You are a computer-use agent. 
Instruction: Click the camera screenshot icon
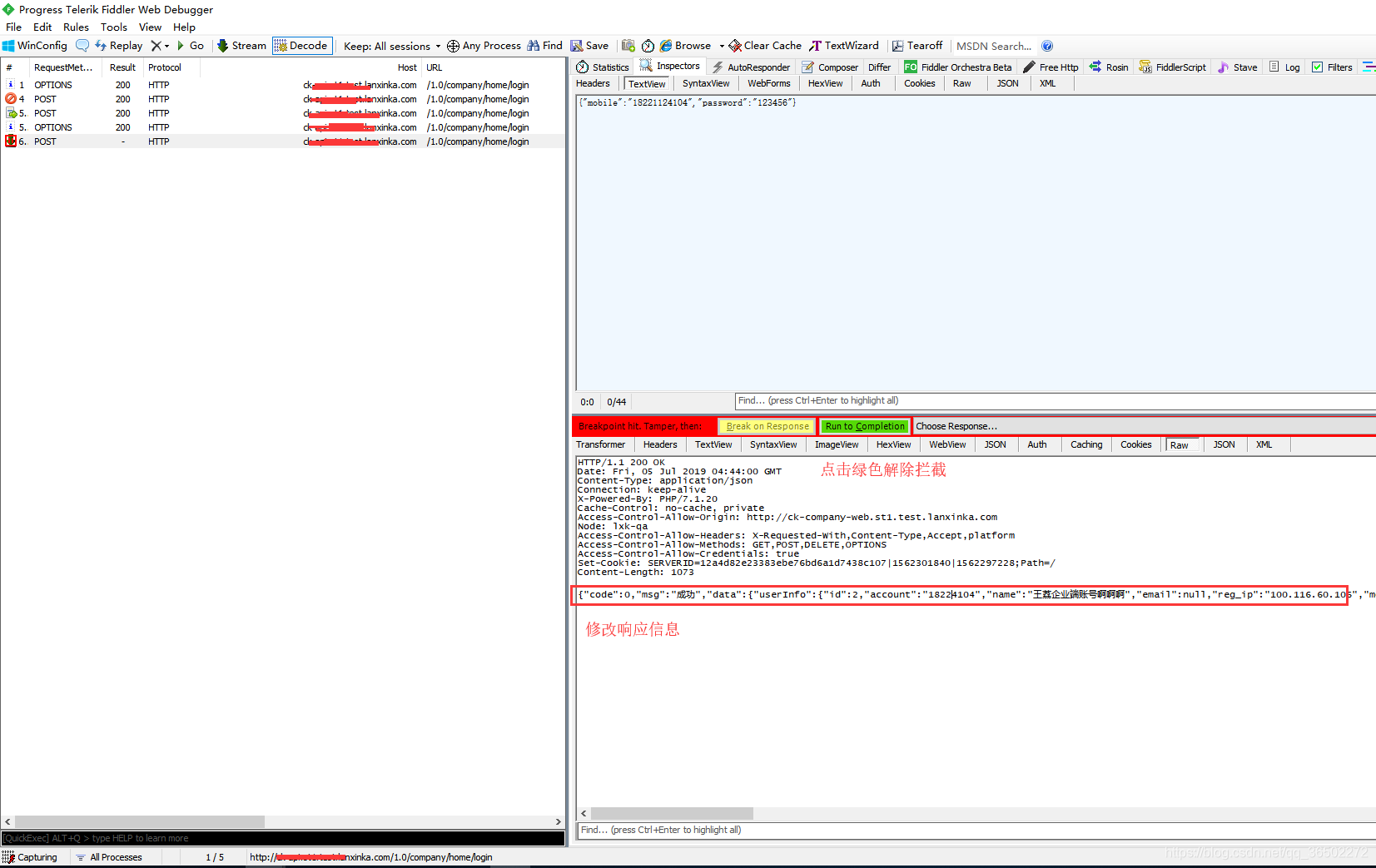point(628,46)
